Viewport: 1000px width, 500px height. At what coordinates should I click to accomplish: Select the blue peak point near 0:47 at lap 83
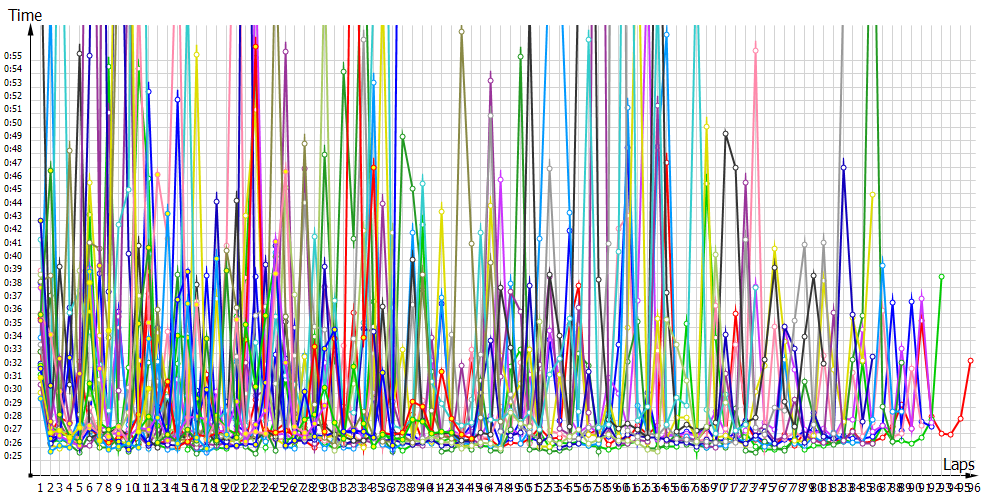click(x=843, y=167)
